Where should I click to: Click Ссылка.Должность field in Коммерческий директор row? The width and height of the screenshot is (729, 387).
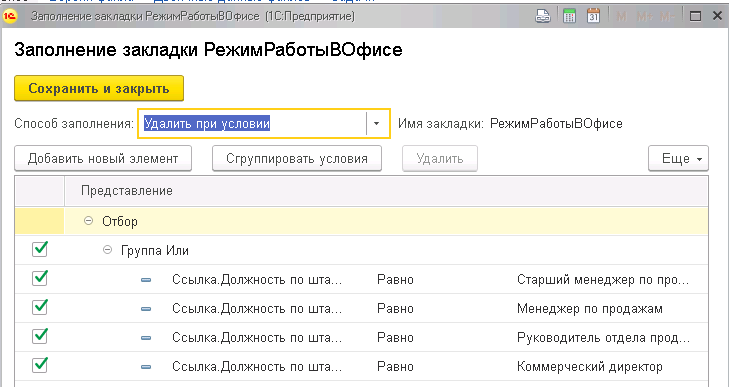pos(257,366)
